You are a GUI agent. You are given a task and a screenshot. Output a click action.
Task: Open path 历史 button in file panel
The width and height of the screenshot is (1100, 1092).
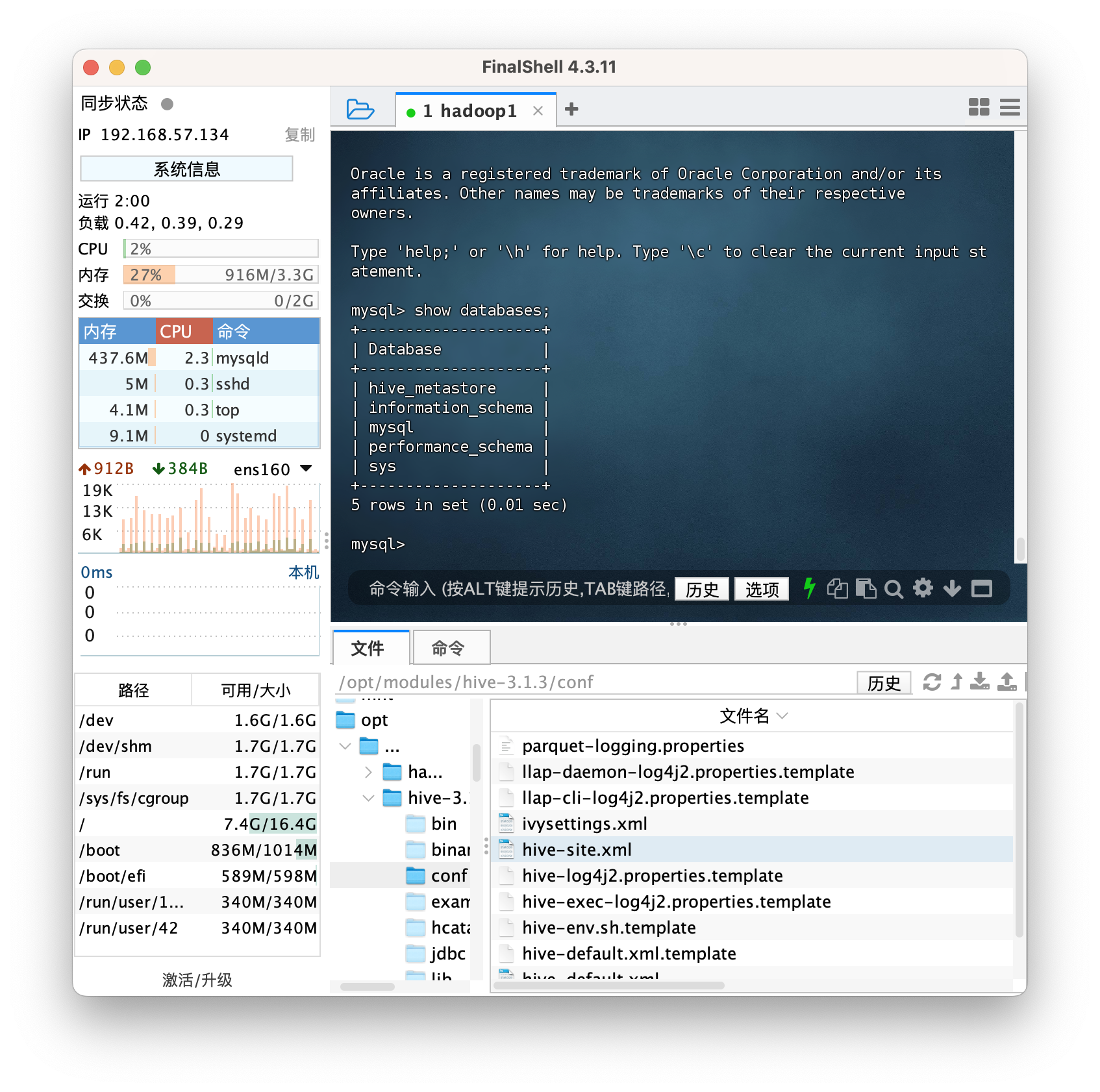coord(884,682)
